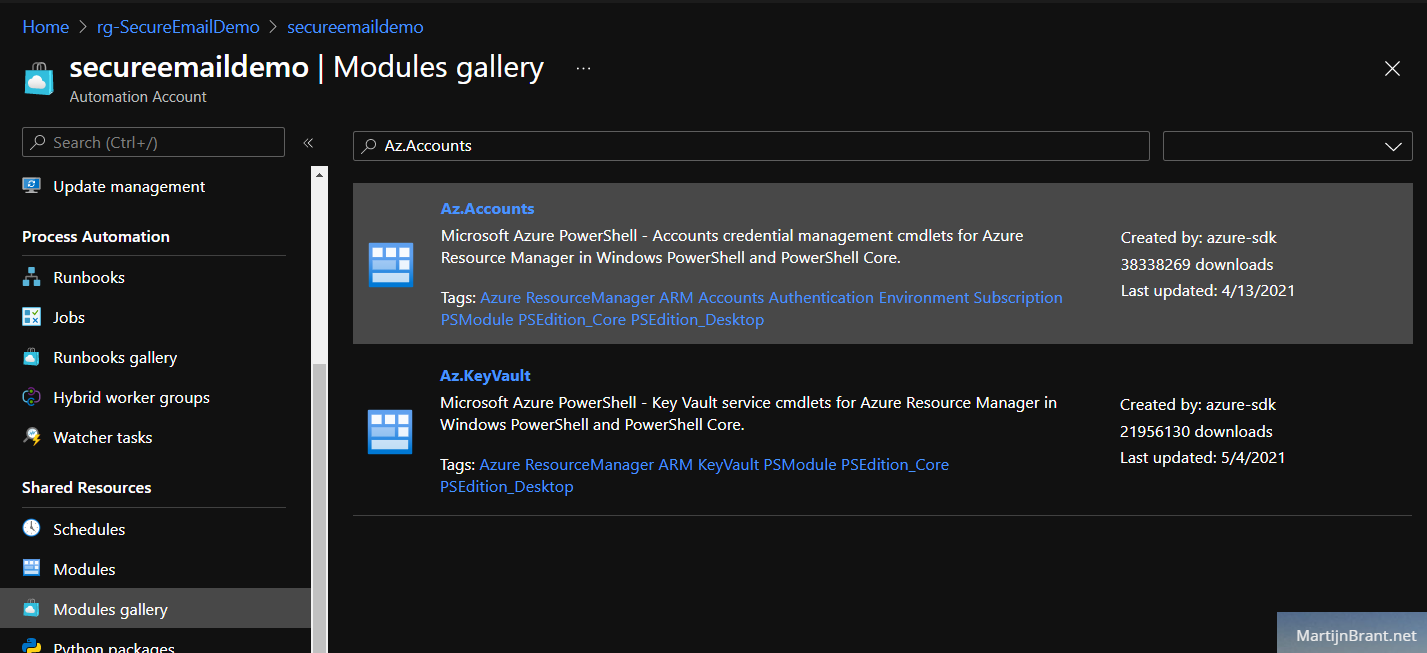Select Watcher tasks in the sidebar
Screen dimensions: 1427x653
[x=103, y=437]
